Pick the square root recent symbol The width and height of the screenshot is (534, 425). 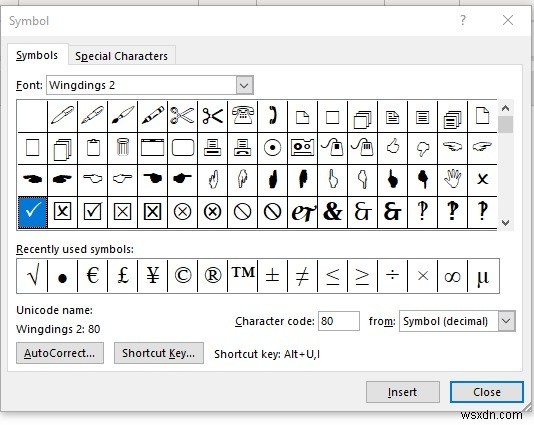(32, 276)
